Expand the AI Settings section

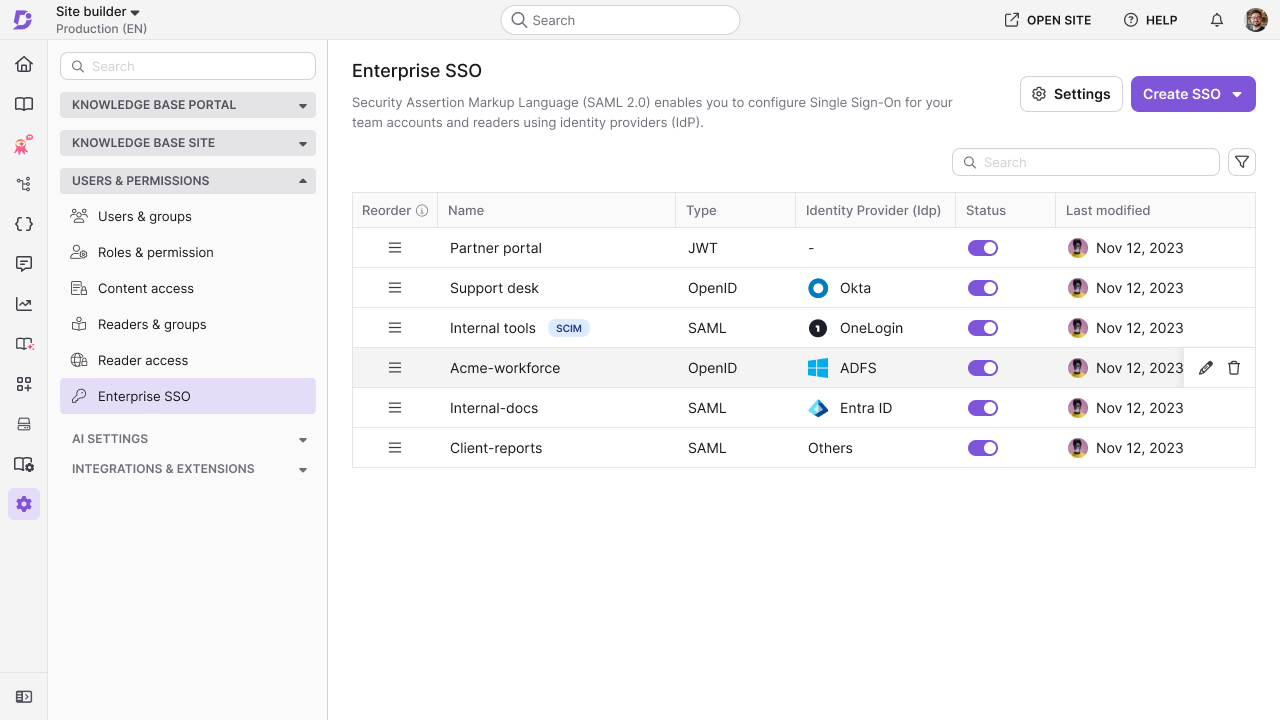pos(188,439)
